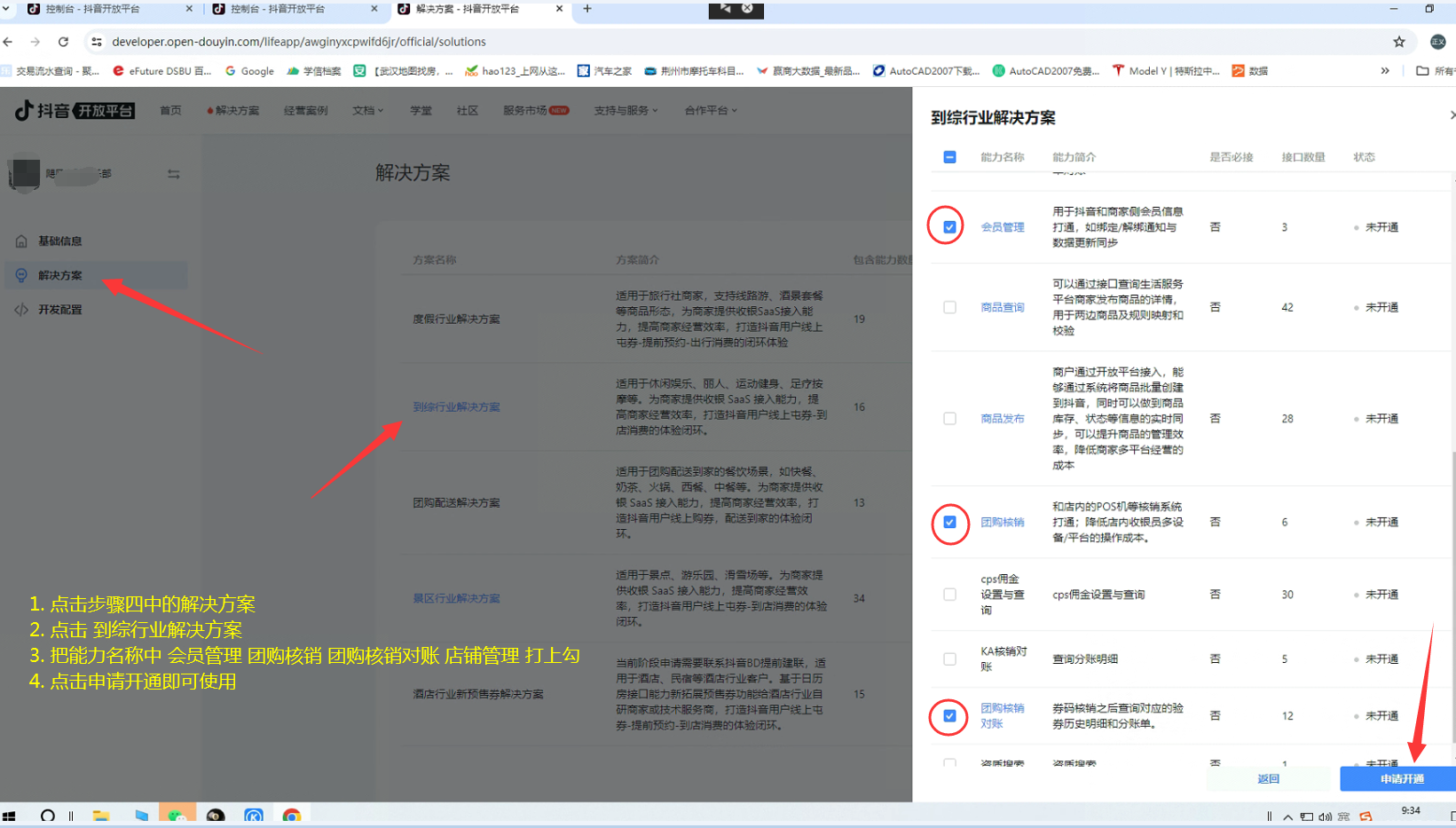Click the taskbar clock showing 9:34
This screenshot has height=828, width=1456.
pos(1410,810)
